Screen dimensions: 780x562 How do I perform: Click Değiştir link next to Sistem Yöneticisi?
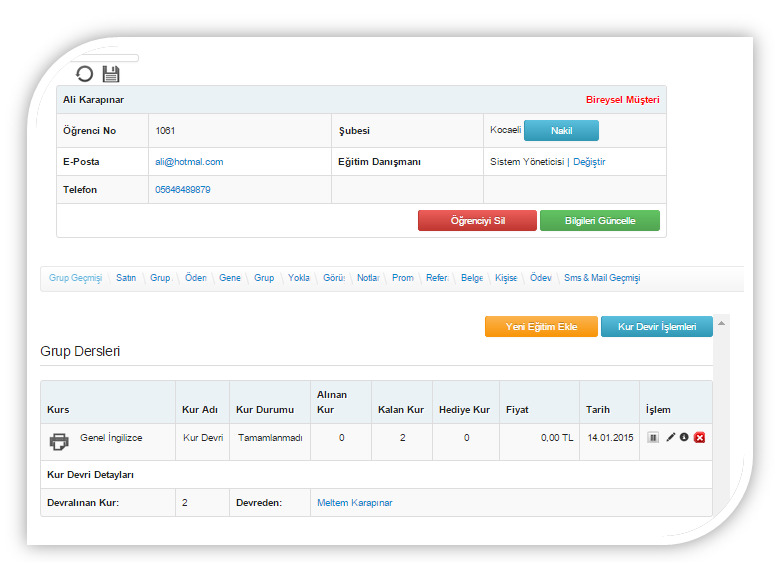click(x=589, y=162)
